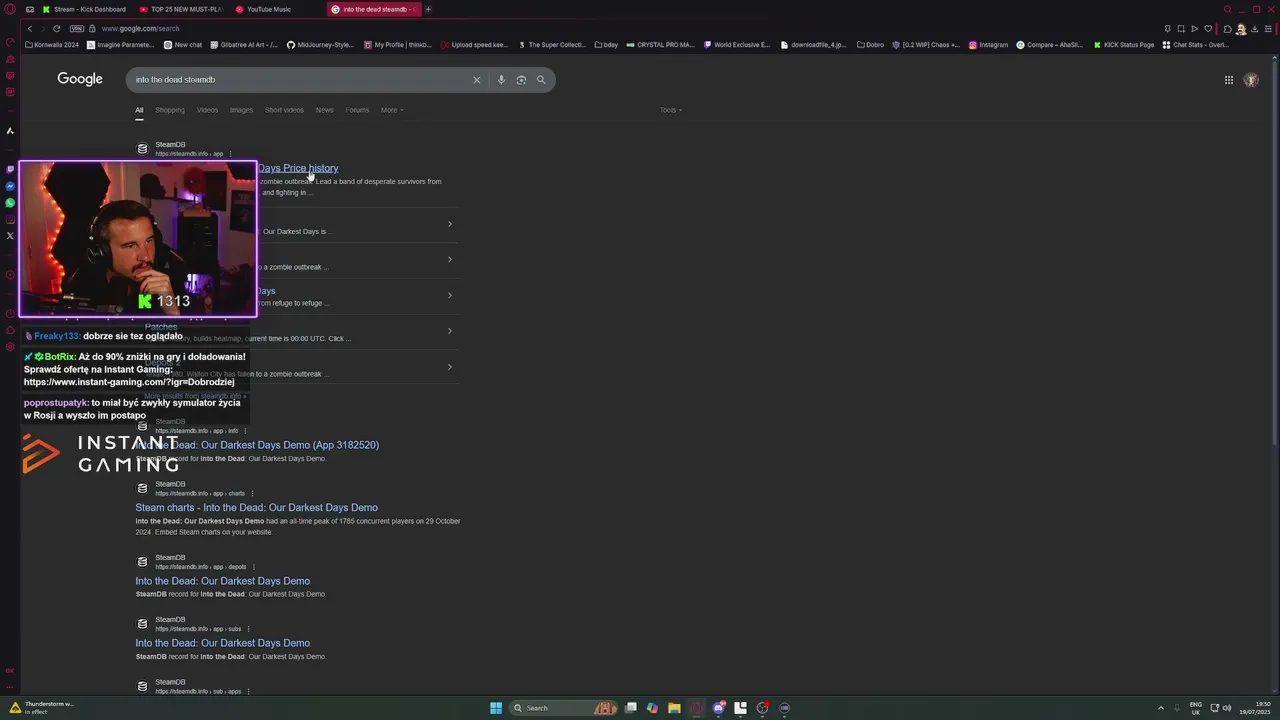
Task: Start voice search with microphone icon
Action: [x=501, y=80]
